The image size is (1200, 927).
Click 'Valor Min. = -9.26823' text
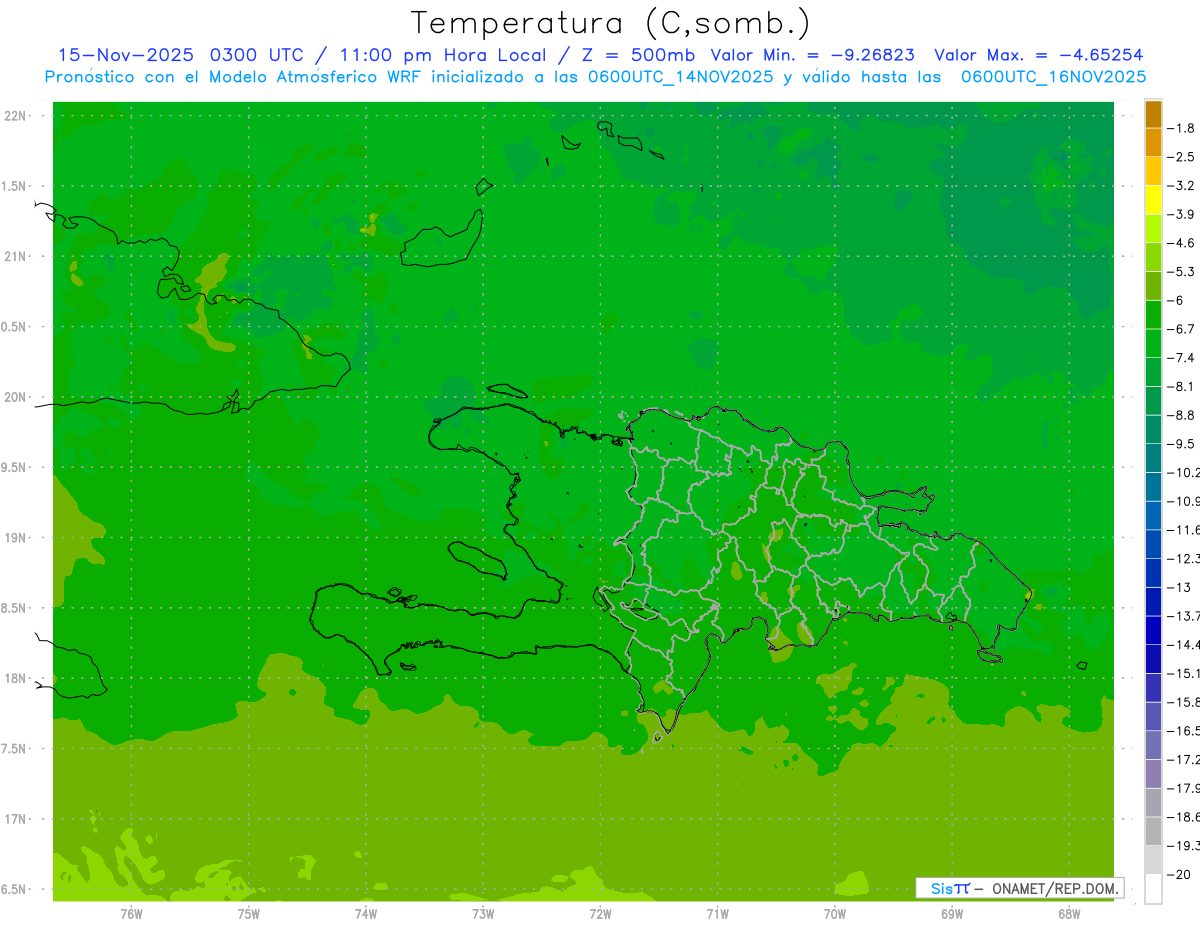click(811, 55)
